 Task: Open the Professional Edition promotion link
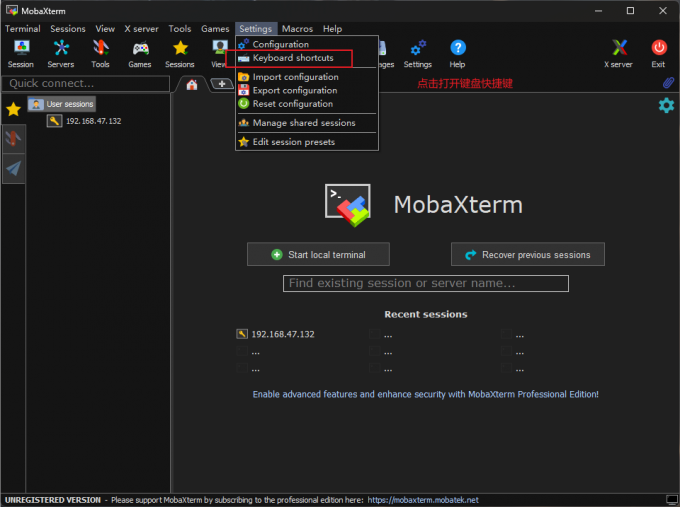425,394
